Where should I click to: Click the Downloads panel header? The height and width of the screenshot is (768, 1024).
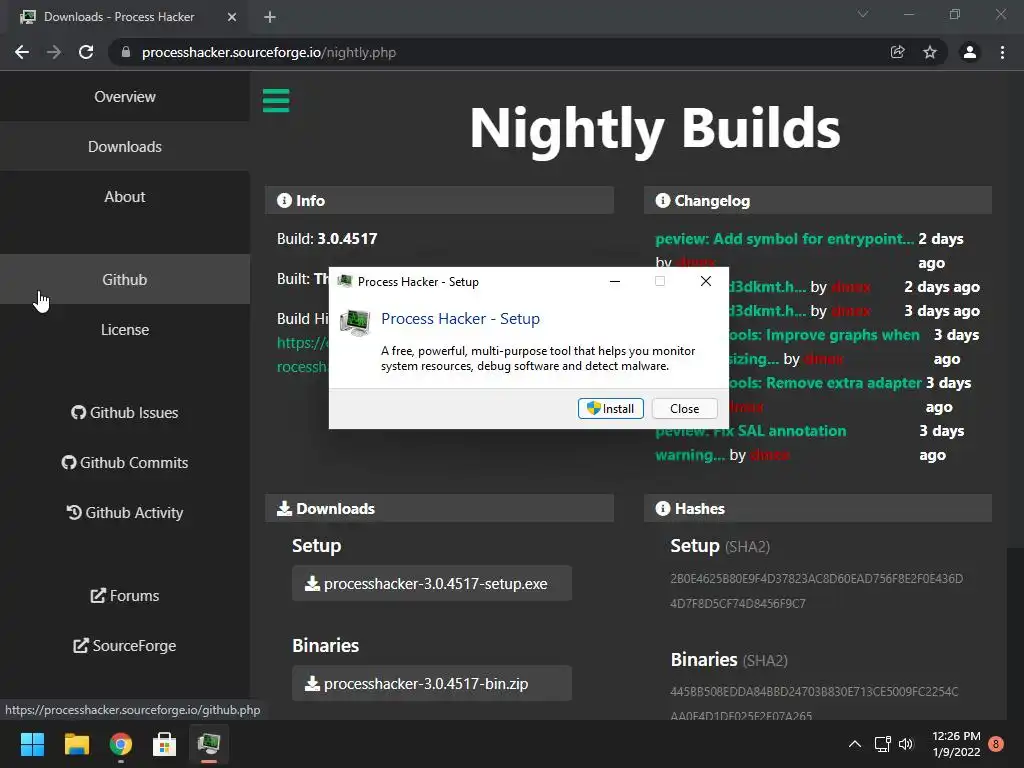pyautogui.click(x=439, y=508)
